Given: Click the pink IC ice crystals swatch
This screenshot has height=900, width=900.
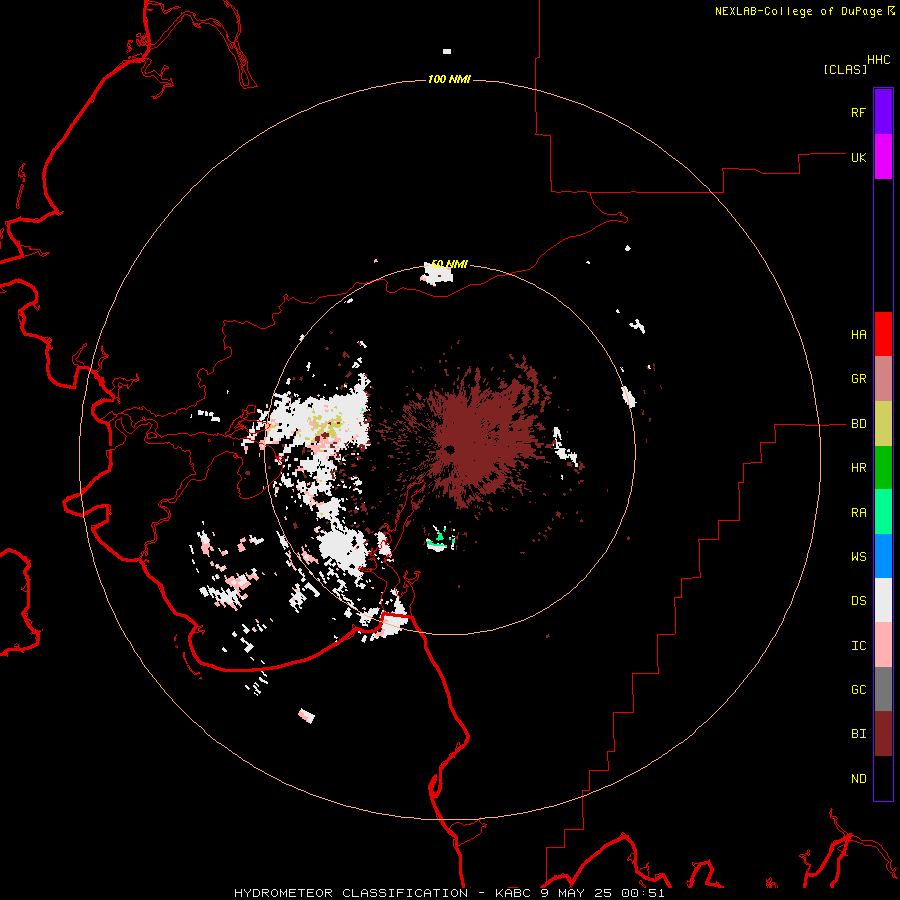Looking at the screenshot, I should point(883,645).
